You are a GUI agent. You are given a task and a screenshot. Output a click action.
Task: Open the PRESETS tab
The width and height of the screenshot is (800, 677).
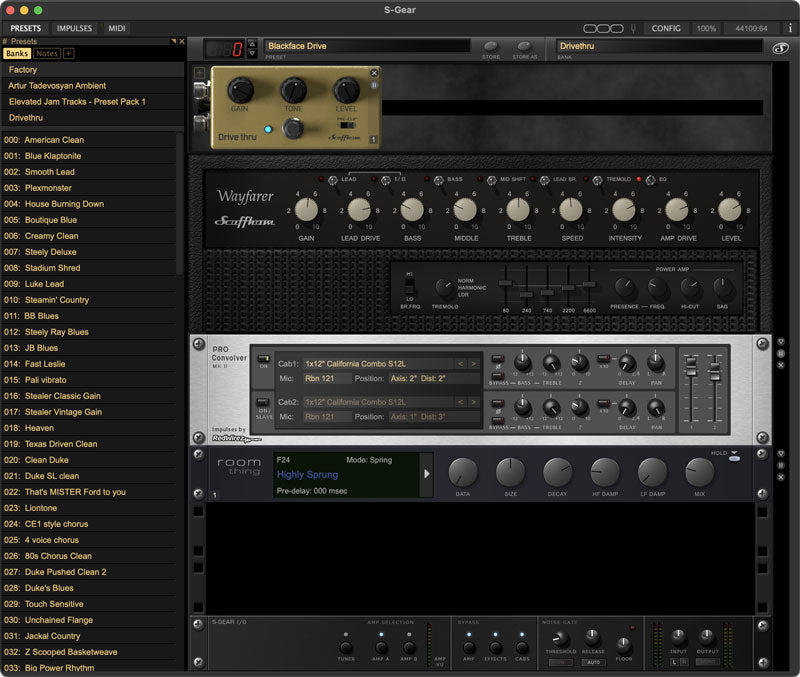[26, 29]
